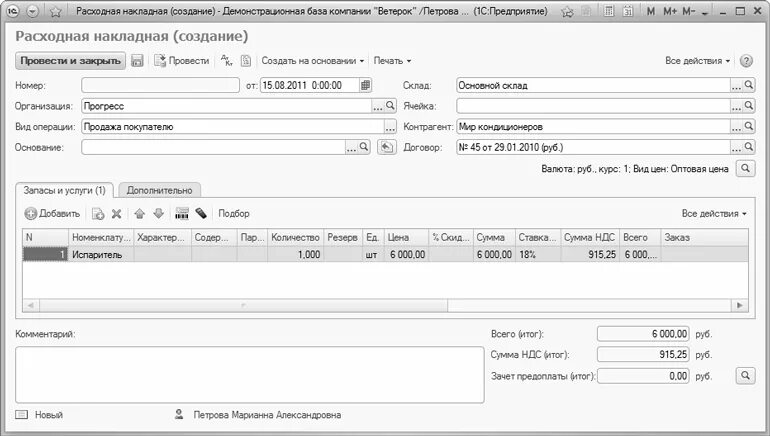Click the M memory button in title bar
This screenshot has height=436, width=770.
tap(651, 11)
